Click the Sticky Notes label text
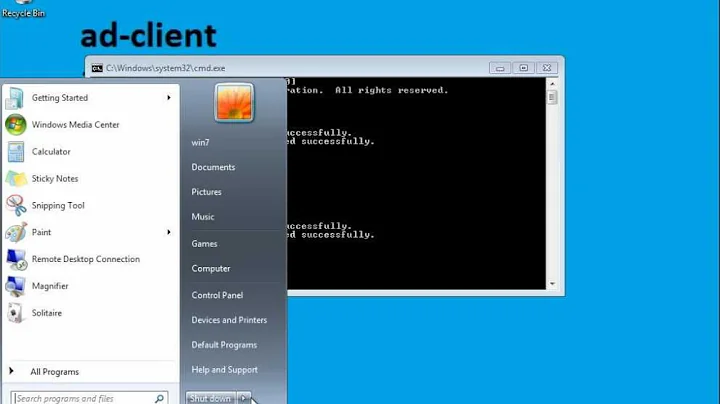The image size is (720, 404). point(55,179)
